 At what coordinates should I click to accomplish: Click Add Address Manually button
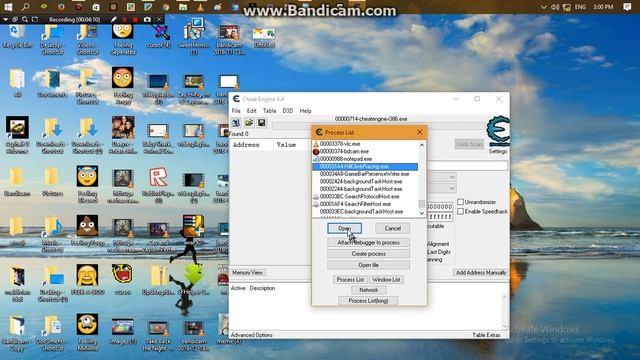pyautogui.click(x=480, y=273)
